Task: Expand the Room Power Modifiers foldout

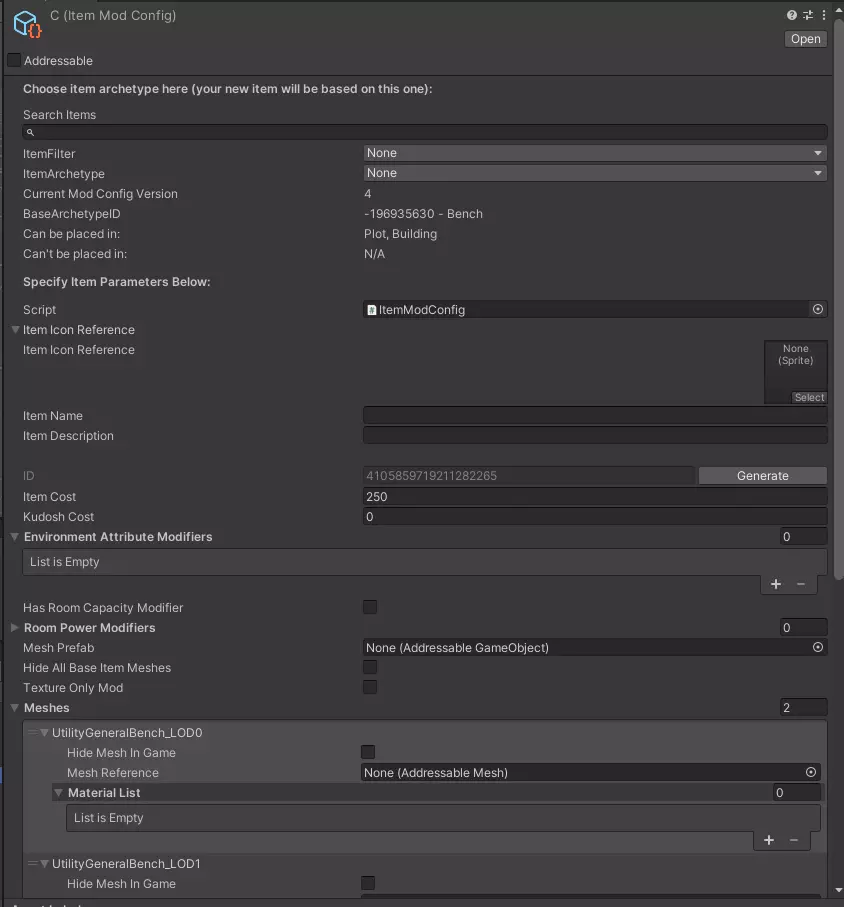Action: pyautogui.click(x=15, y=628)
